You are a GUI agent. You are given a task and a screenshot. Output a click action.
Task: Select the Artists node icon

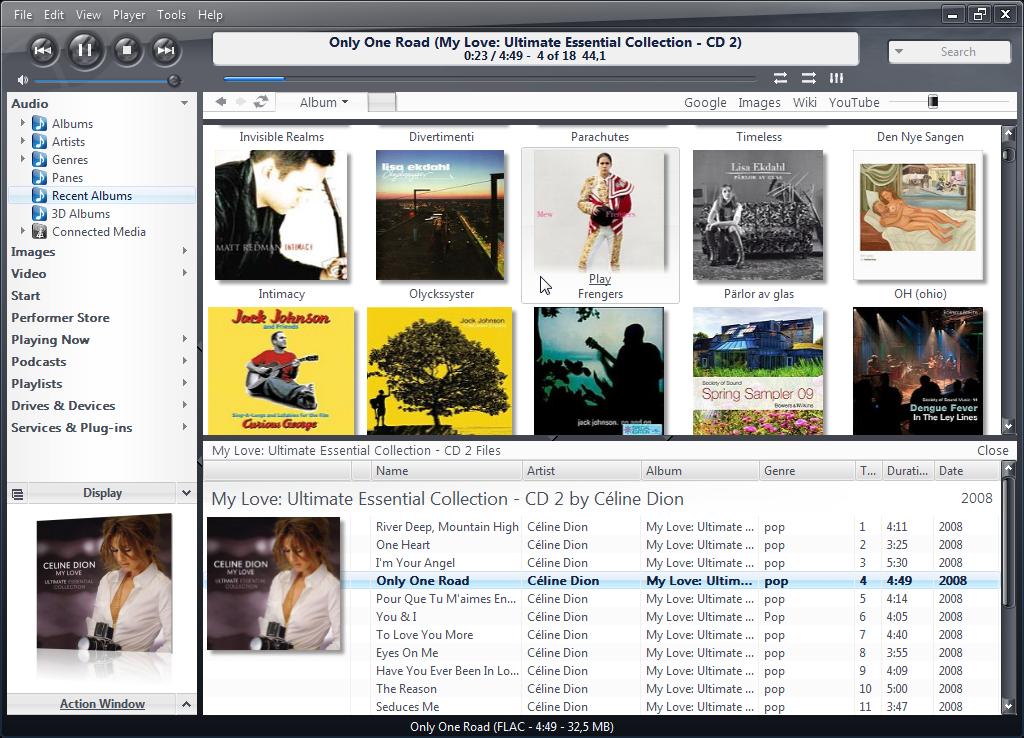tap(39, 142)
